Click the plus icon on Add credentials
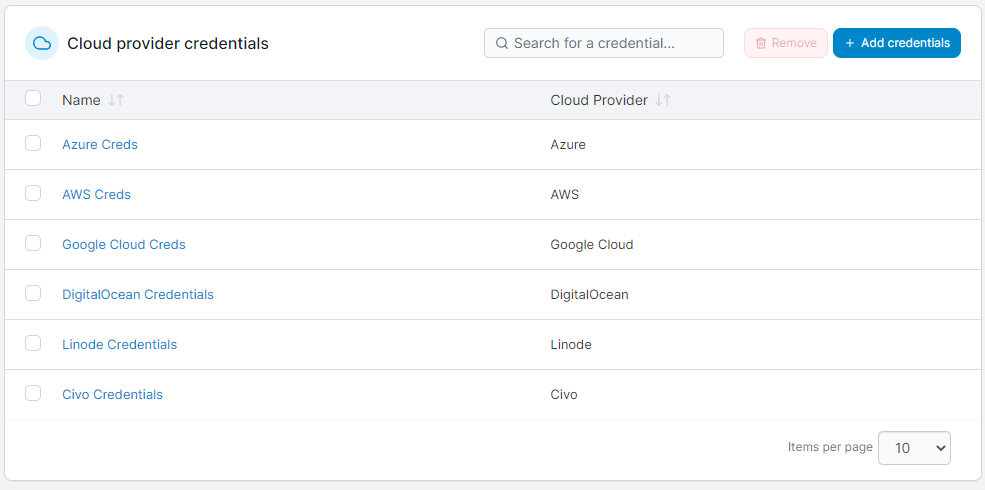Viewport: 985px width, 490px height. (x=849, y=43)
